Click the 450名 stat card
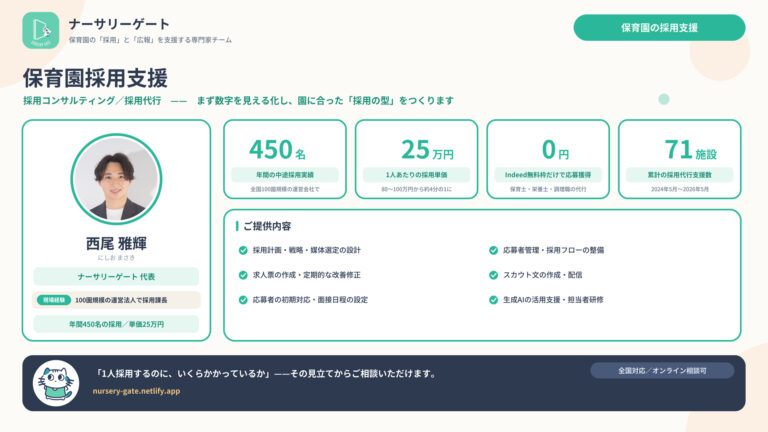768x432 pixels. point(285,159)
